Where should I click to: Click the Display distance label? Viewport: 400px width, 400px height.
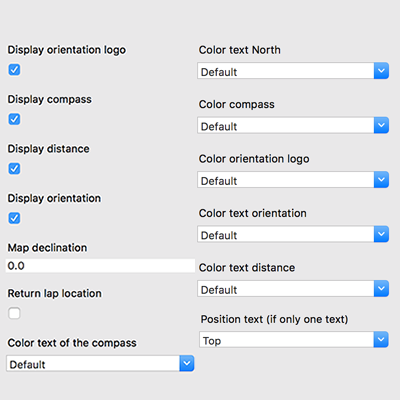point(49,149)
